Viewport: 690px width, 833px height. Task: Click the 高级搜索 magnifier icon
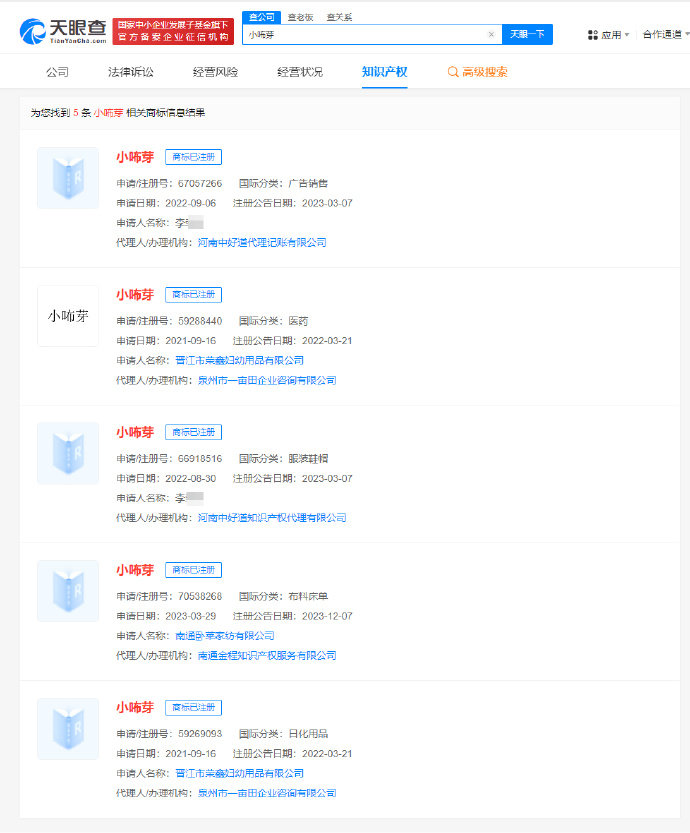[453, 72]
